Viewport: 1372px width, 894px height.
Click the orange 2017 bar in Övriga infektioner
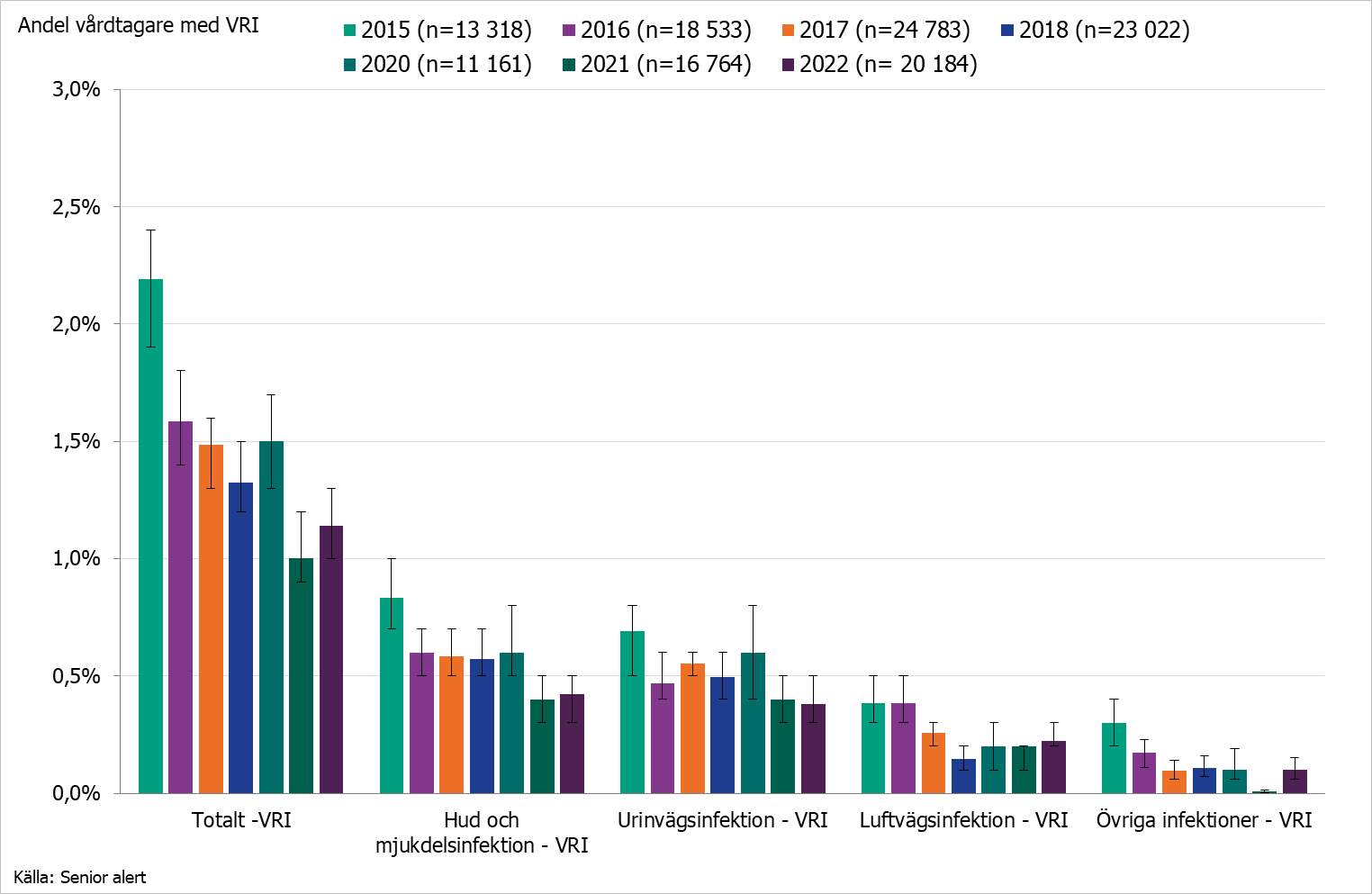coord(1174,781)
